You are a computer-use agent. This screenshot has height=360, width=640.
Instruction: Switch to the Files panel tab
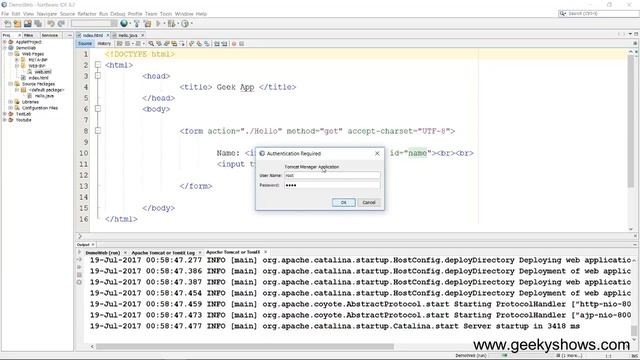[x=28, y=36]
